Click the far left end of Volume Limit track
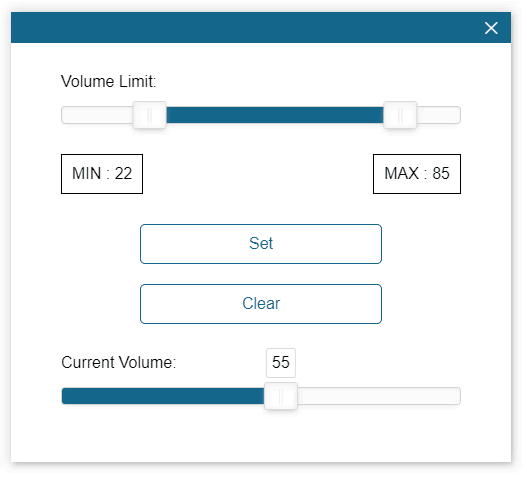Screen dimensions: 527x478 click(65, 116)
